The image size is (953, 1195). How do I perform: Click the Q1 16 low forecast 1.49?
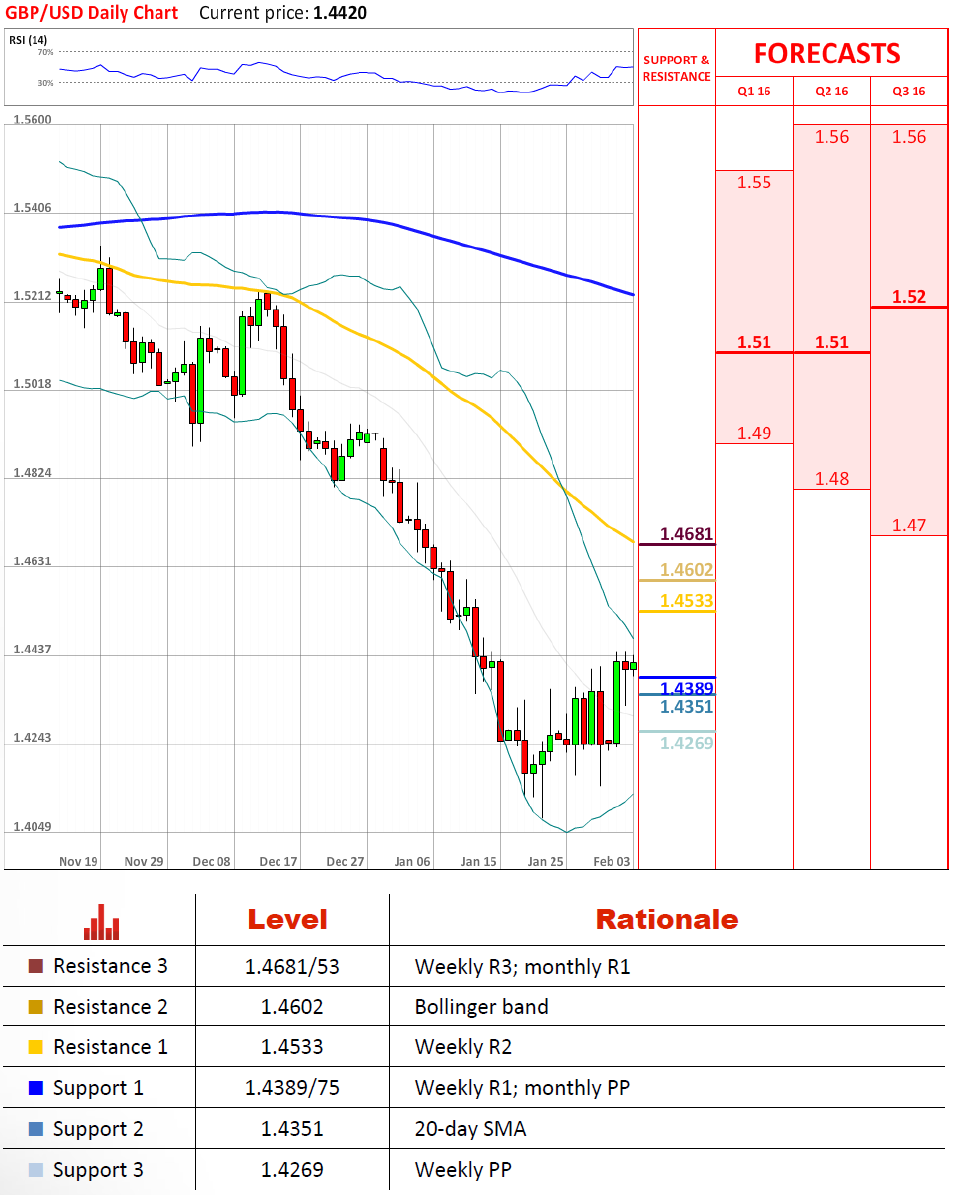(x=754, y=434)
